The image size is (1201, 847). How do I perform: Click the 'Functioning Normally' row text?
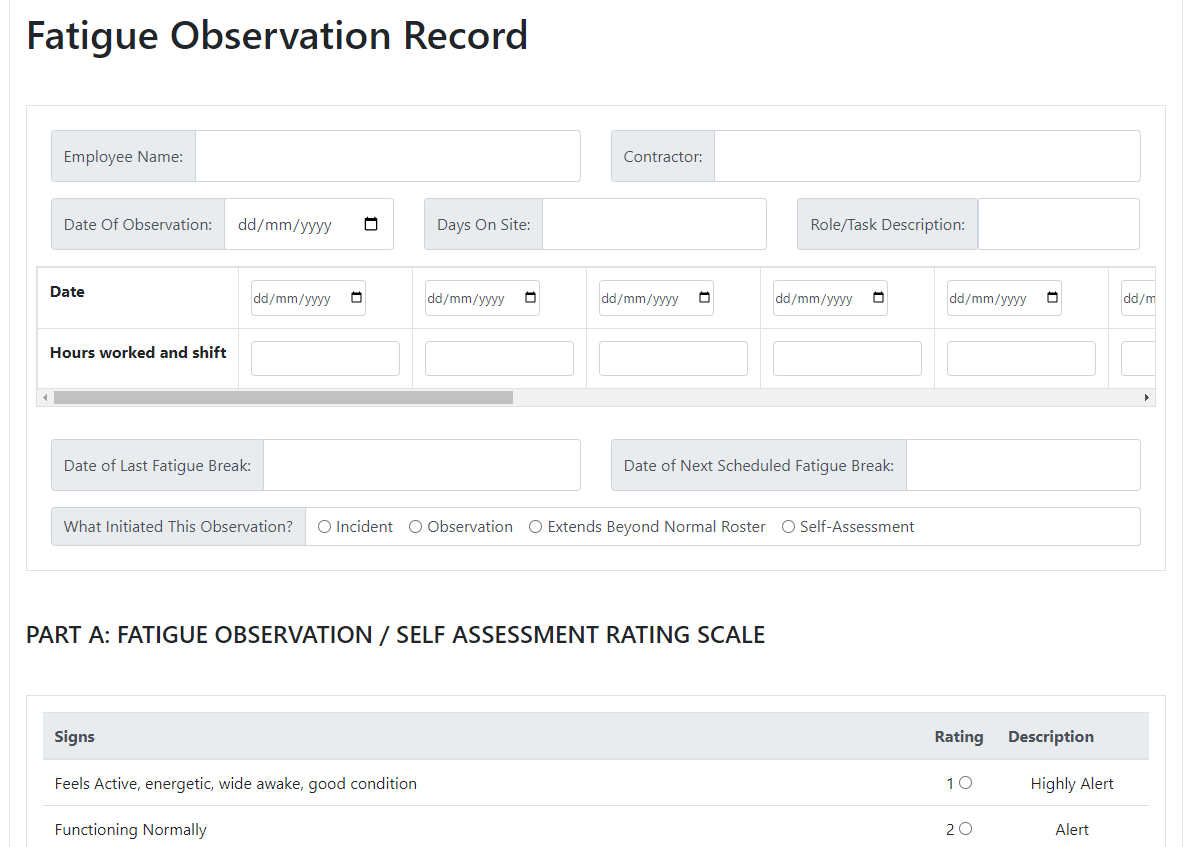(131, 829)
